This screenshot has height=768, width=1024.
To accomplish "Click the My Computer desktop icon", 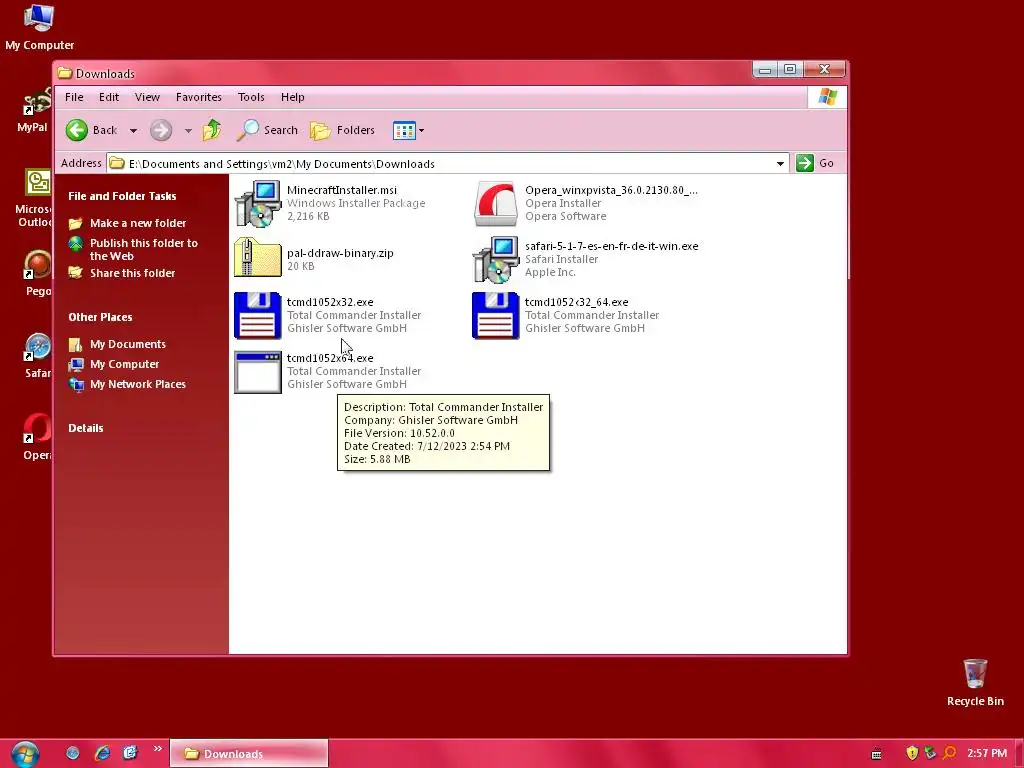I will [x=39, y=27].
